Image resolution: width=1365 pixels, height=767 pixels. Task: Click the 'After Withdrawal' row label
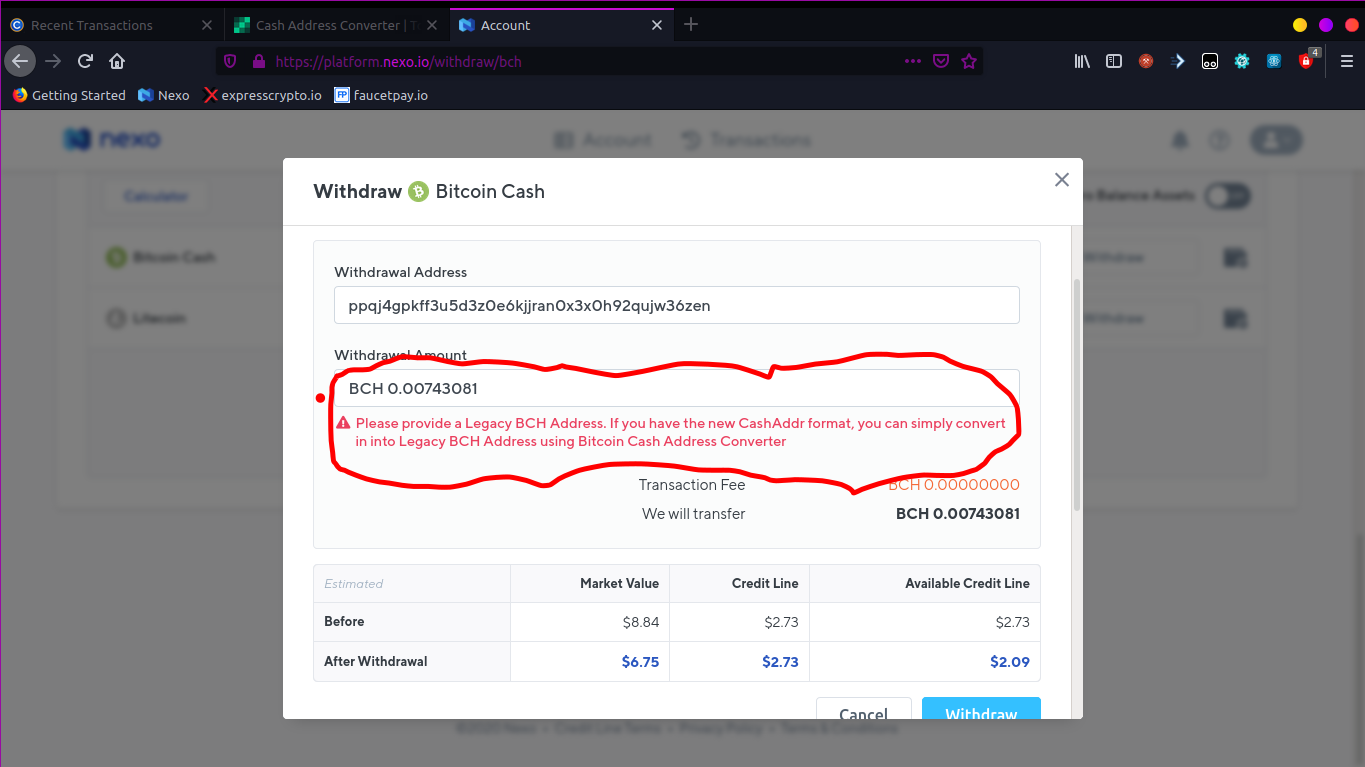[x=376, y=661]
